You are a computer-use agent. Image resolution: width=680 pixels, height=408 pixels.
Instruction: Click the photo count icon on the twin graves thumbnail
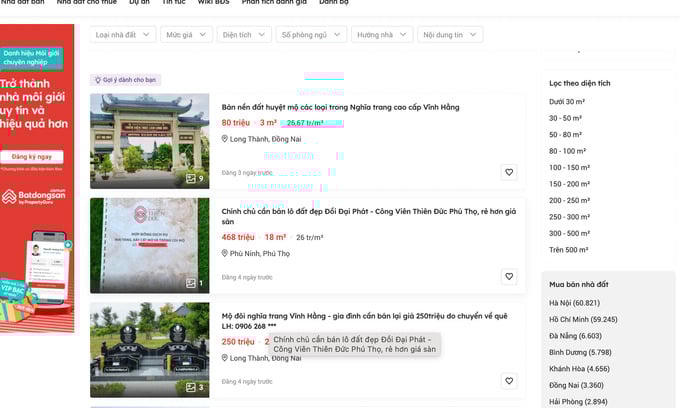coord(191,387)
